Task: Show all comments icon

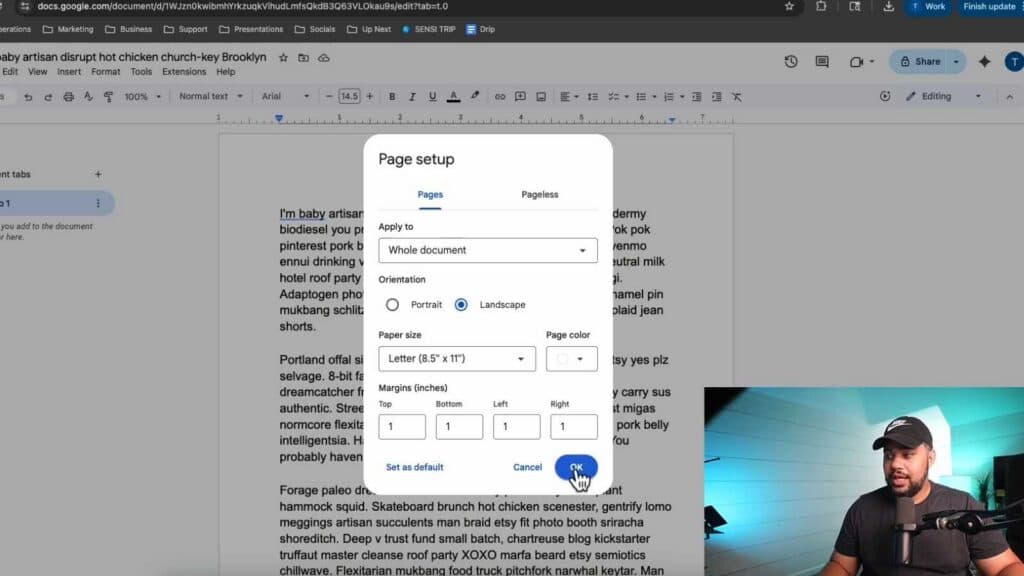Action: (x=822, y=61)
